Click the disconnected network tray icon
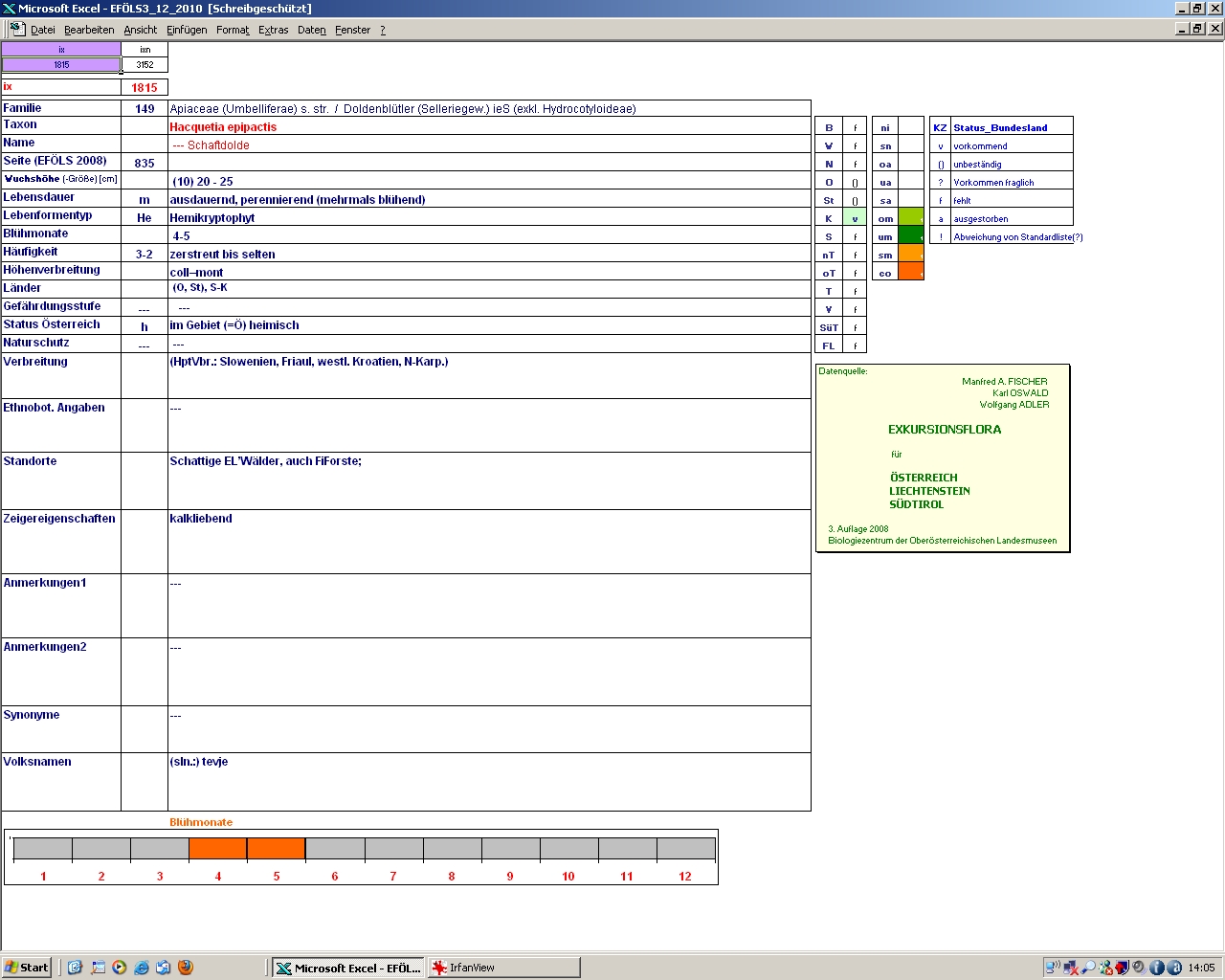 1071,968
